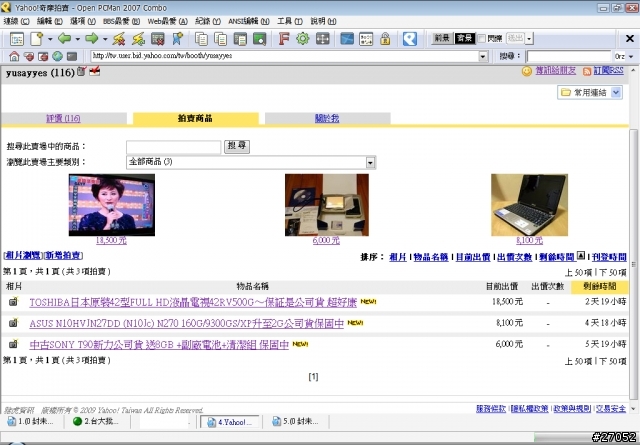Open the 中古SONY T90 listing link

(x=159, y=345)
